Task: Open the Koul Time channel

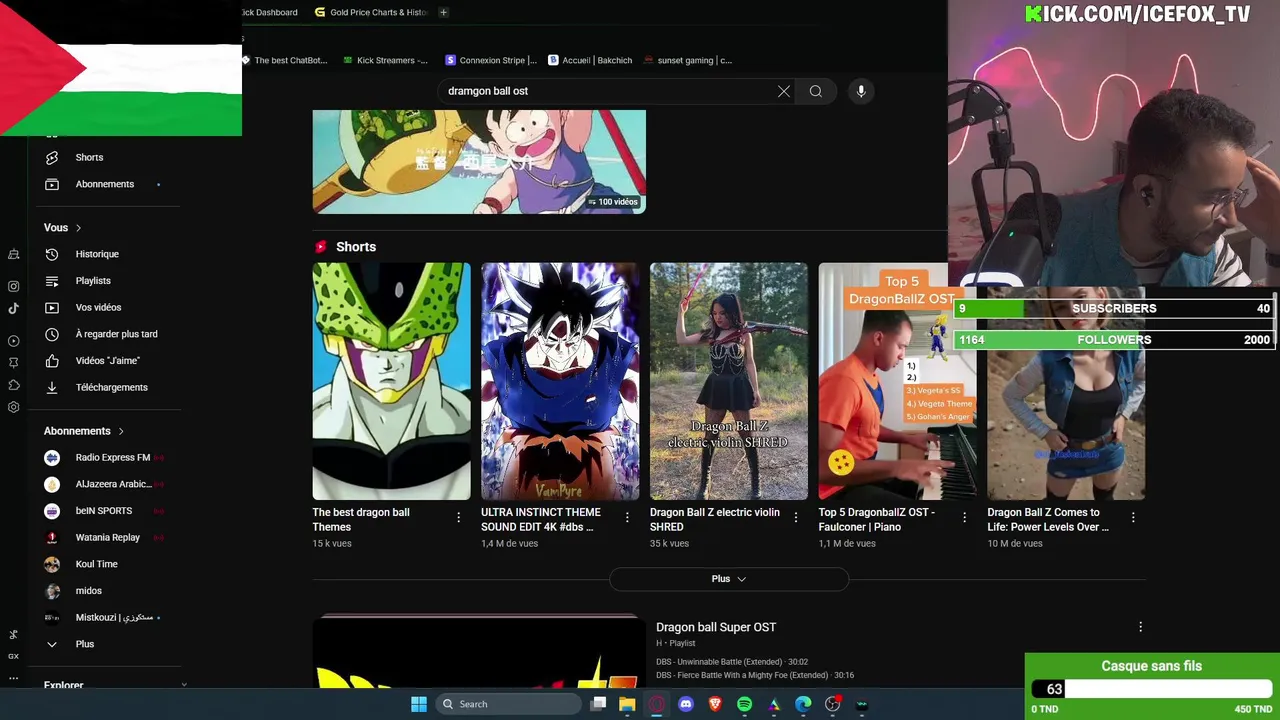Action: tap(96, 564)
